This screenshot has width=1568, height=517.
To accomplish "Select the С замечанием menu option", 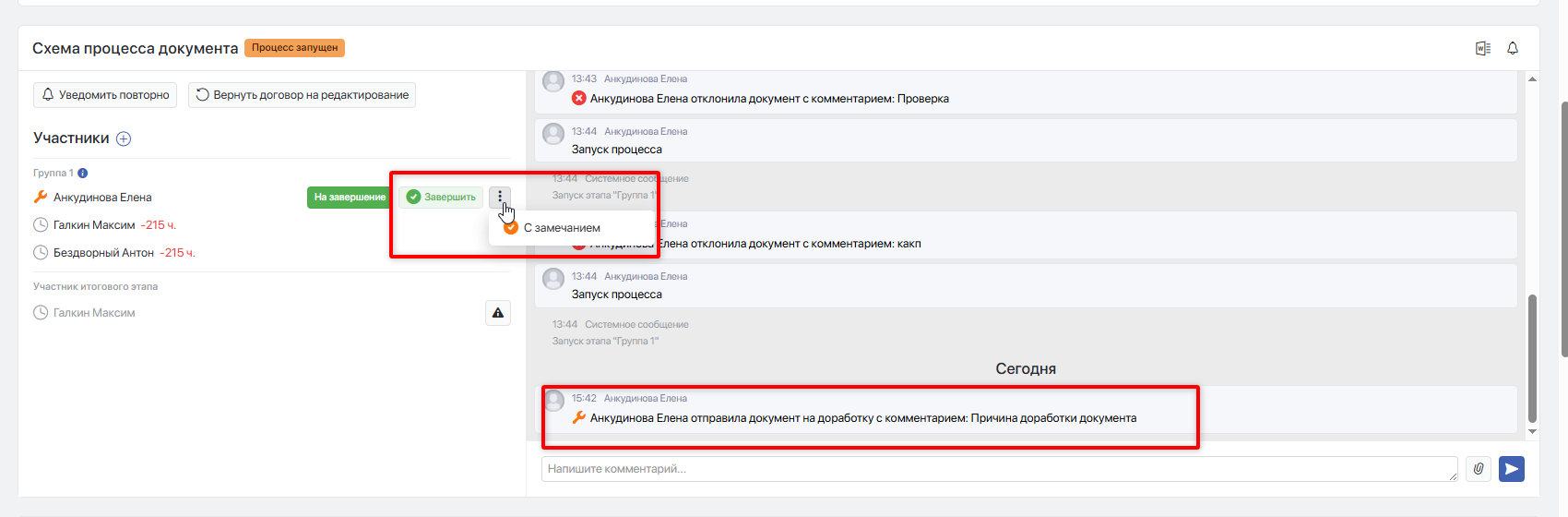I will coord(553,228).
